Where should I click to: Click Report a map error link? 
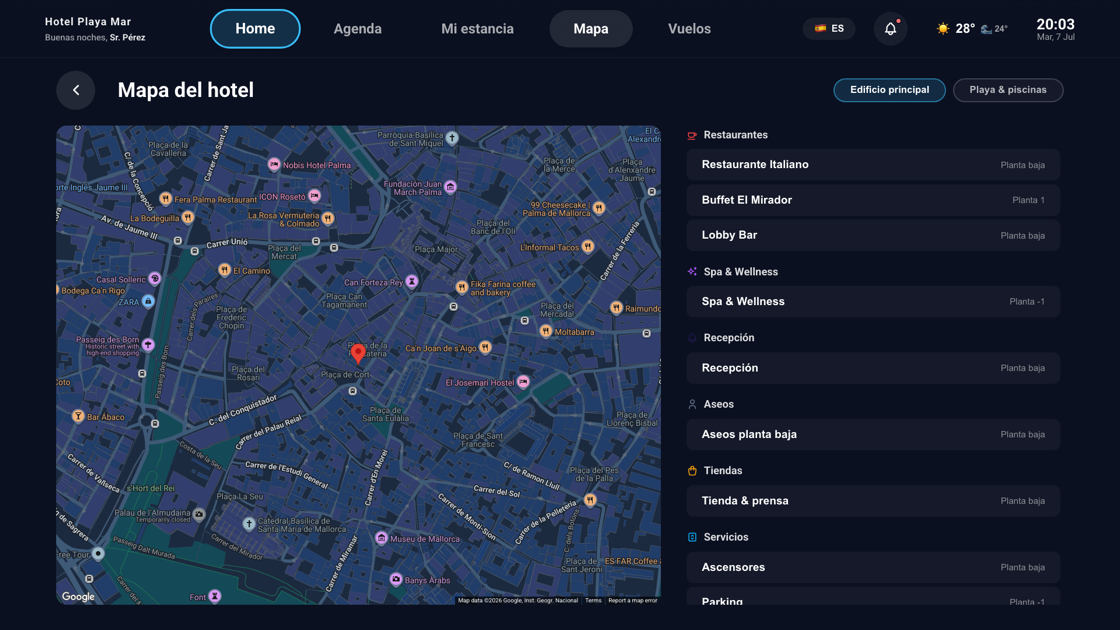click(632, 601)
